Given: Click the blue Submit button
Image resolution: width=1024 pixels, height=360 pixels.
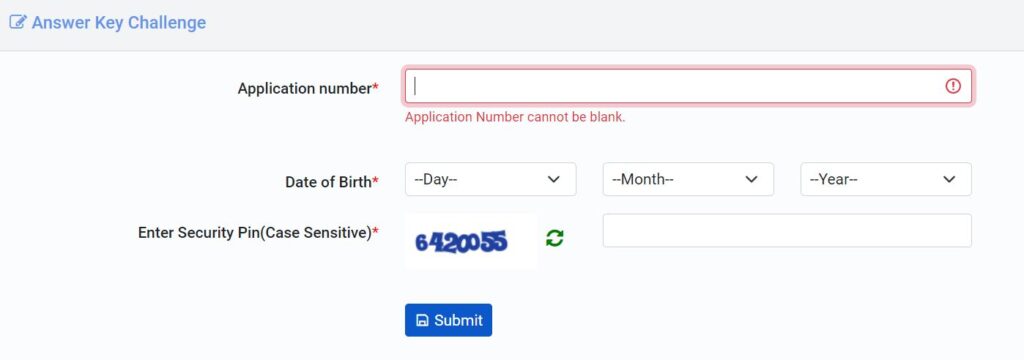Looking at the screenshot, I should [x=449, y=320].
